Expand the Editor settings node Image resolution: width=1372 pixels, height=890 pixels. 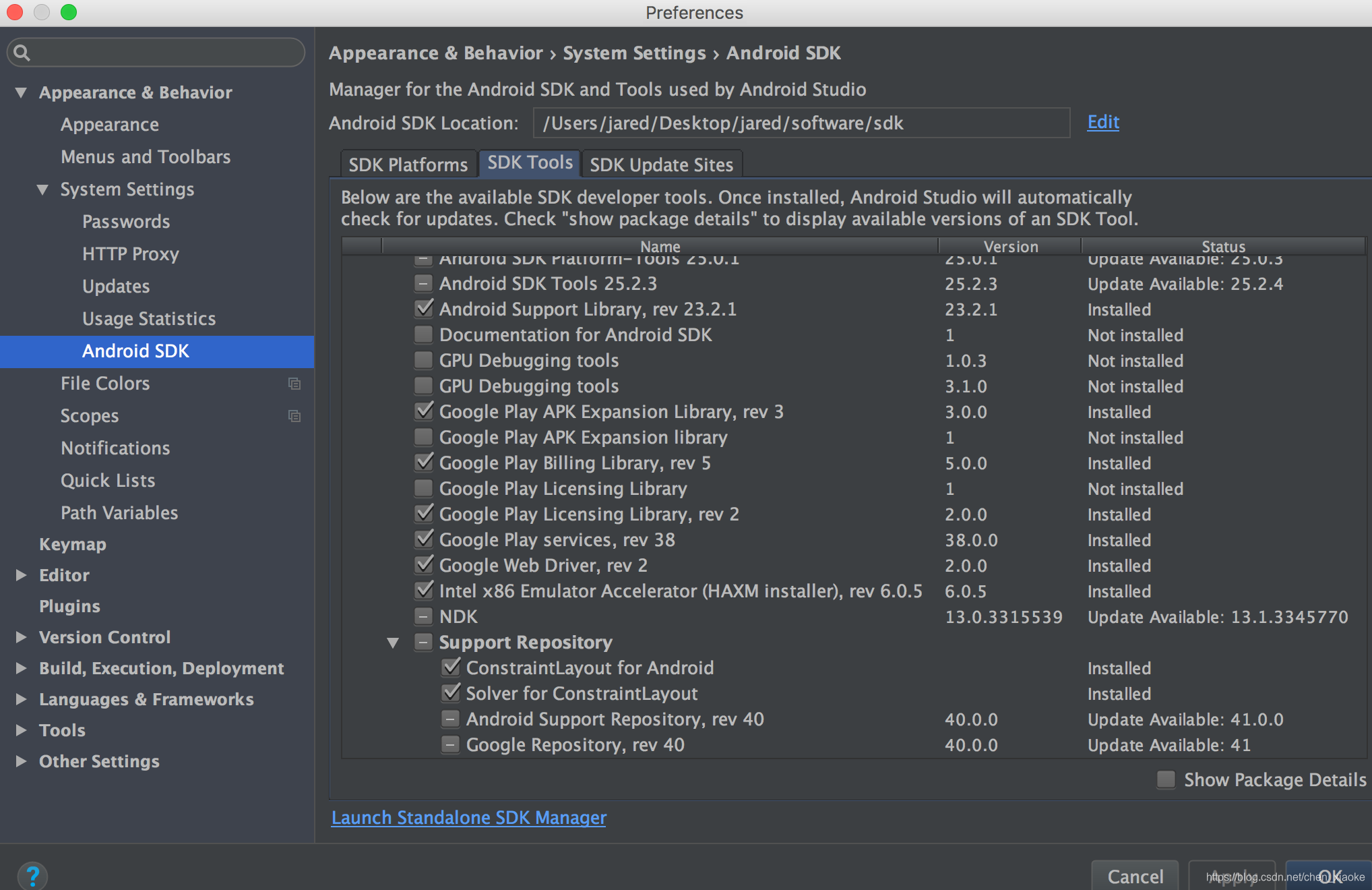[x=21, y=575]
